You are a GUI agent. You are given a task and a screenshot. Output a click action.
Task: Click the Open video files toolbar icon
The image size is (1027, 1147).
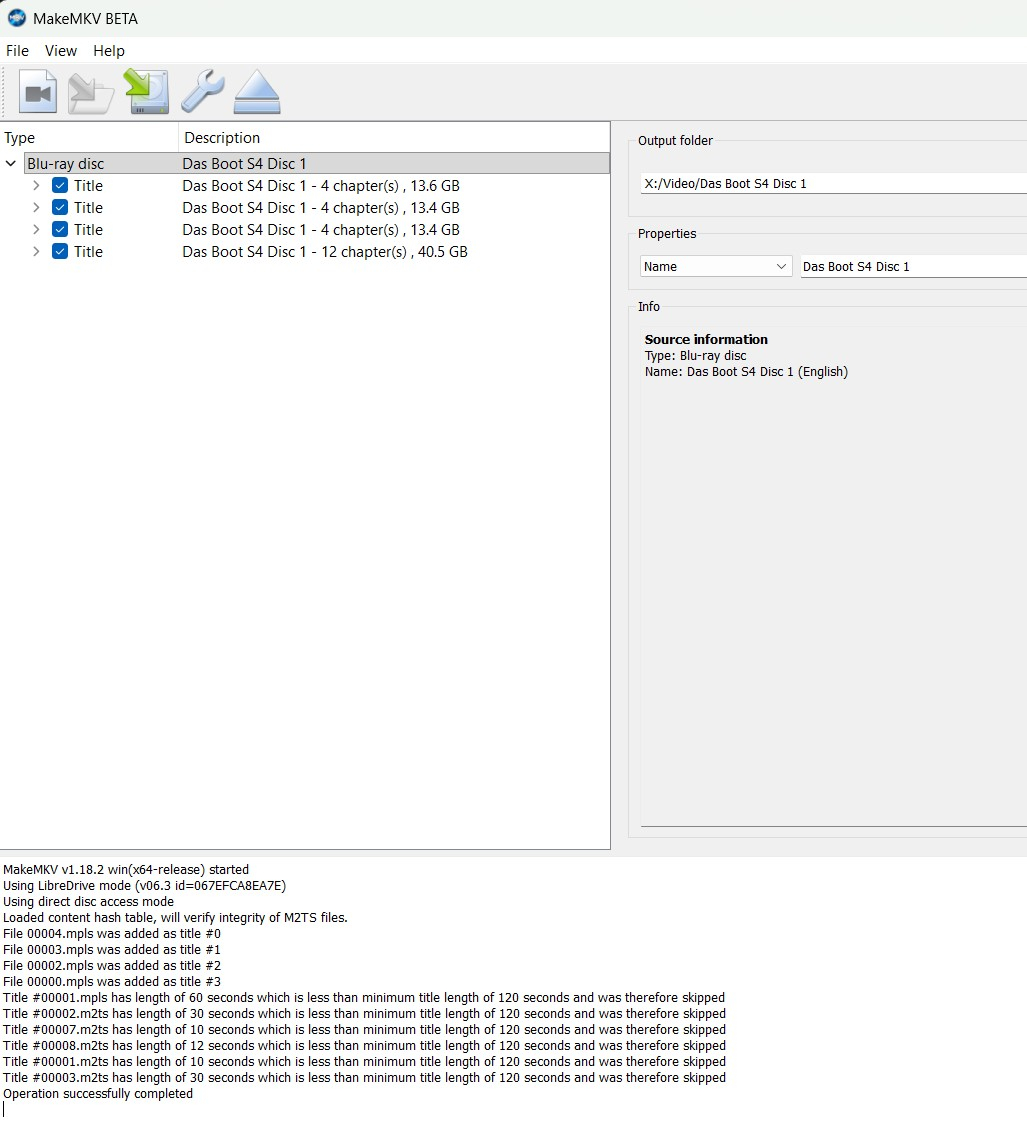tap(38, 92)
